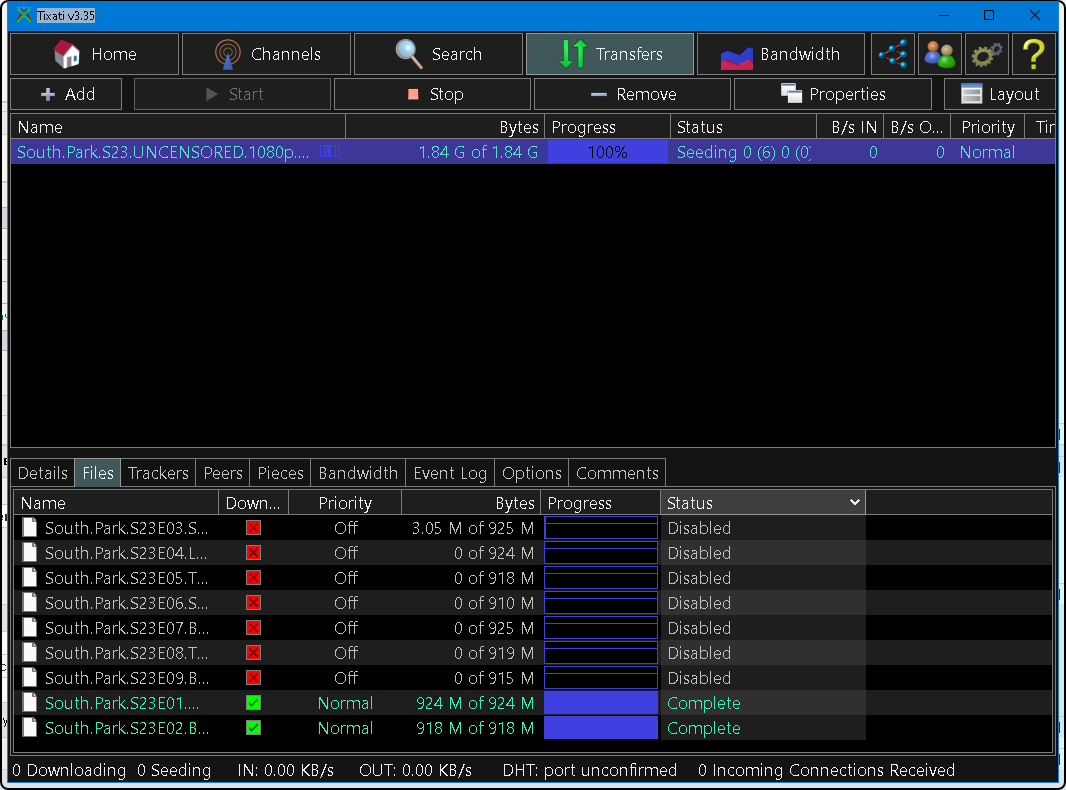Enable download for South.Park.S23E04 file

click(254, 553)
